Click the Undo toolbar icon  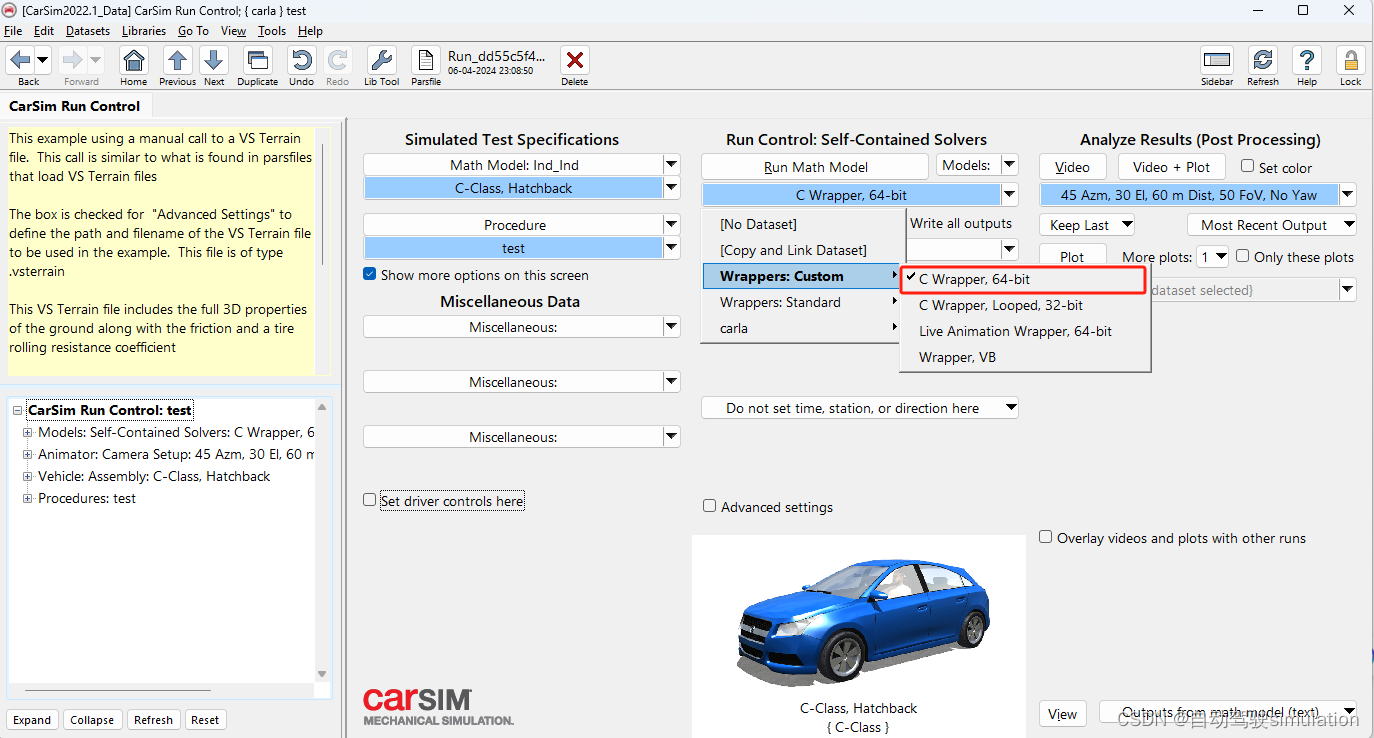coord(301,60)
